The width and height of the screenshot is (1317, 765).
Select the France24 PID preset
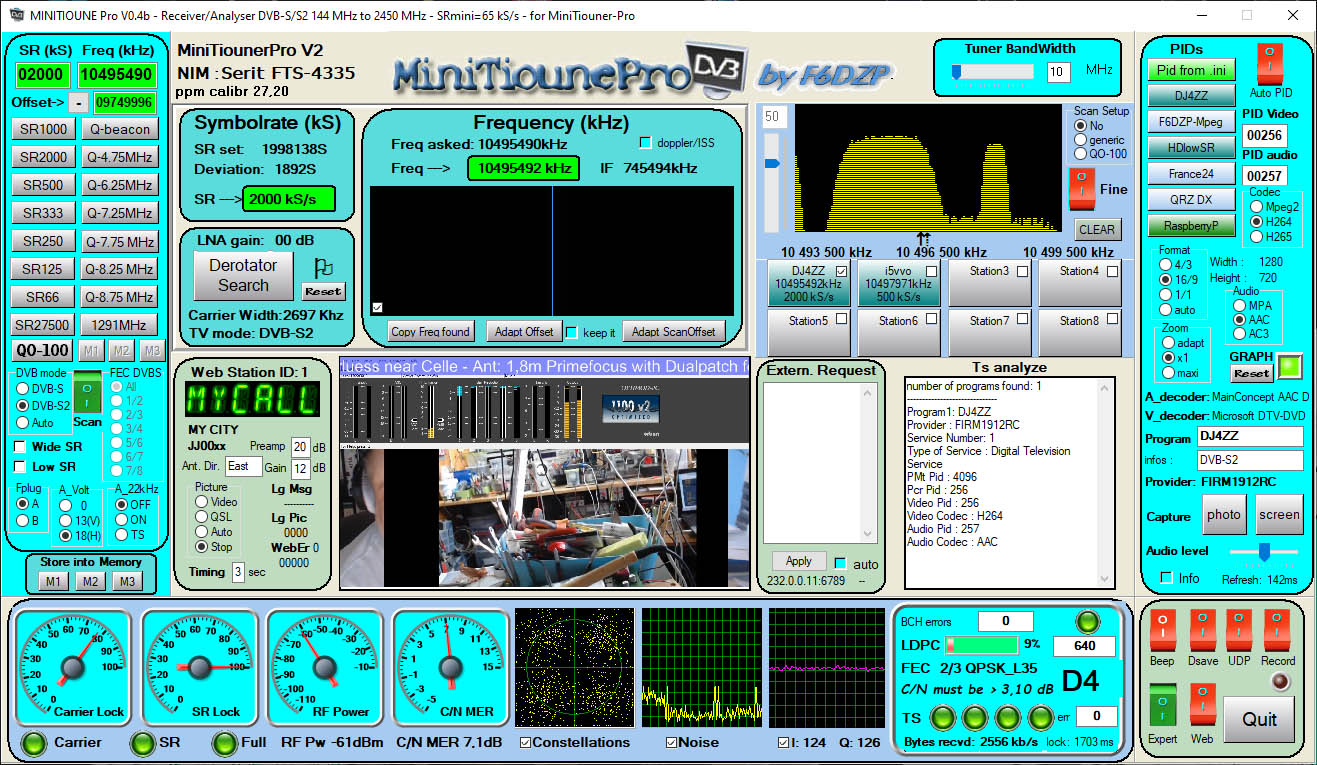coord(1191,173)
